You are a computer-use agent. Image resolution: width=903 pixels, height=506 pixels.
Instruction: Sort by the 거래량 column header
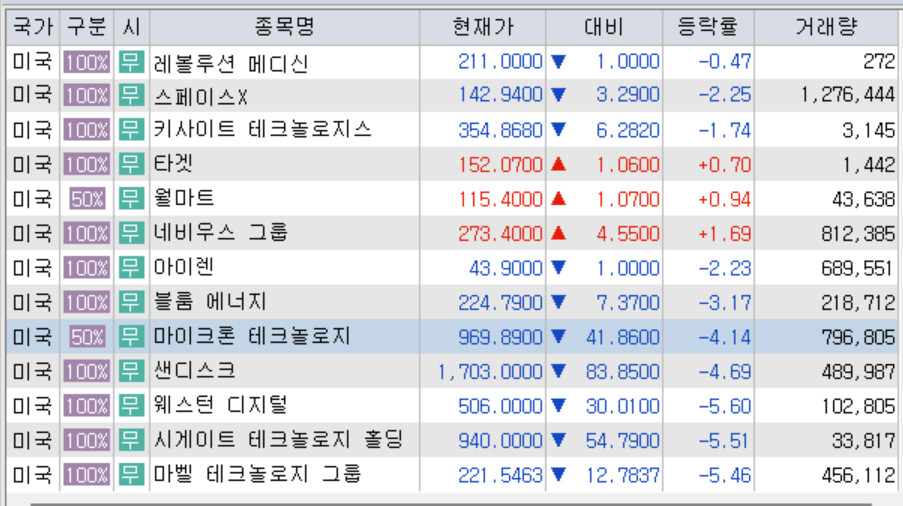coord(826,27)
